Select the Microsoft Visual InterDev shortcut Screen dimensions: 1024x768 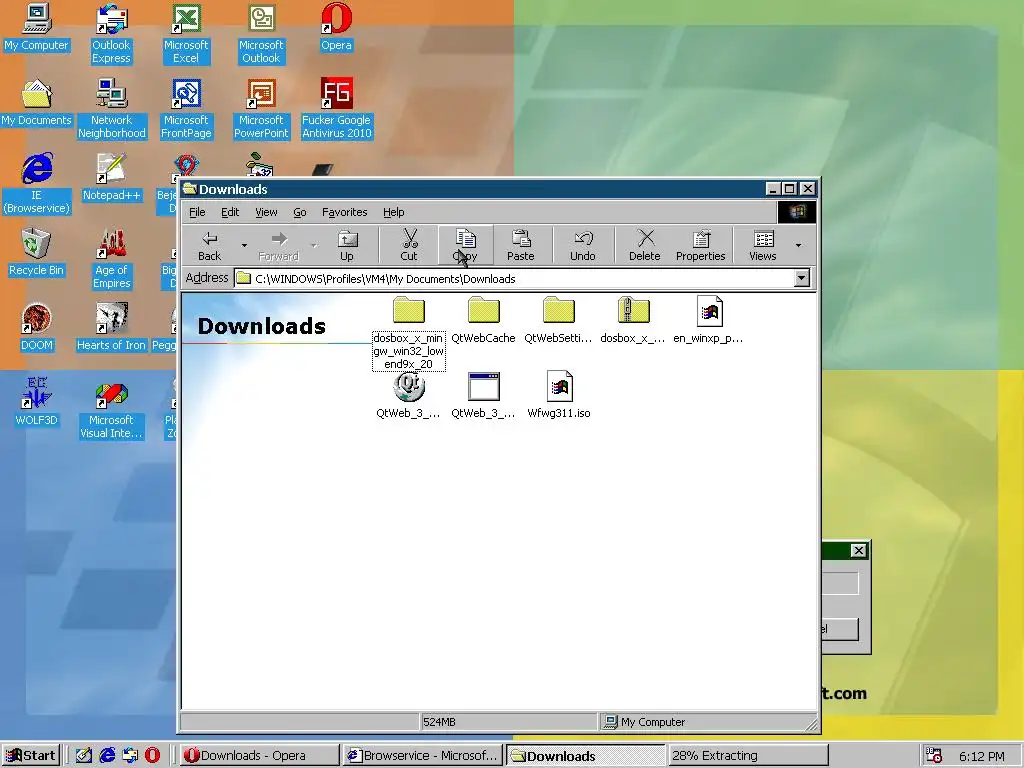[111, 409]
